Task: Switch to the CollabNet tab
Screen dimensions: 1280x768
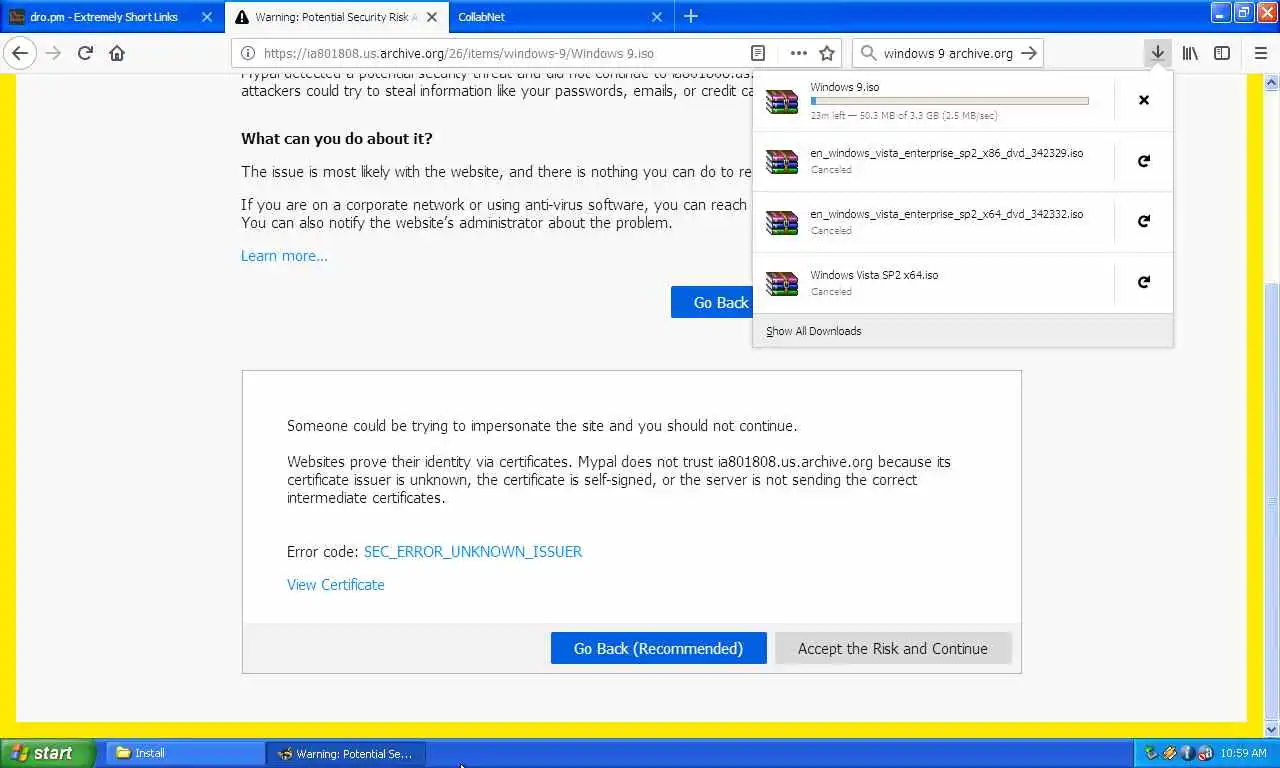Action: click(561, 17)
